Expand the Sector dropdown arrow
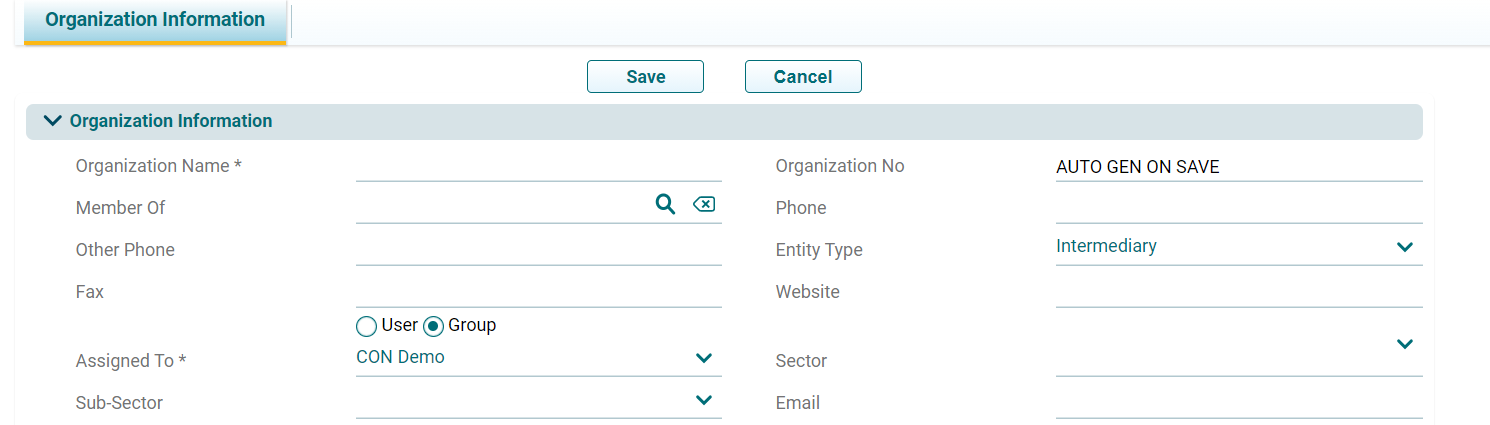Viewport: 1490px width, 425px height. click(1405, 344)
